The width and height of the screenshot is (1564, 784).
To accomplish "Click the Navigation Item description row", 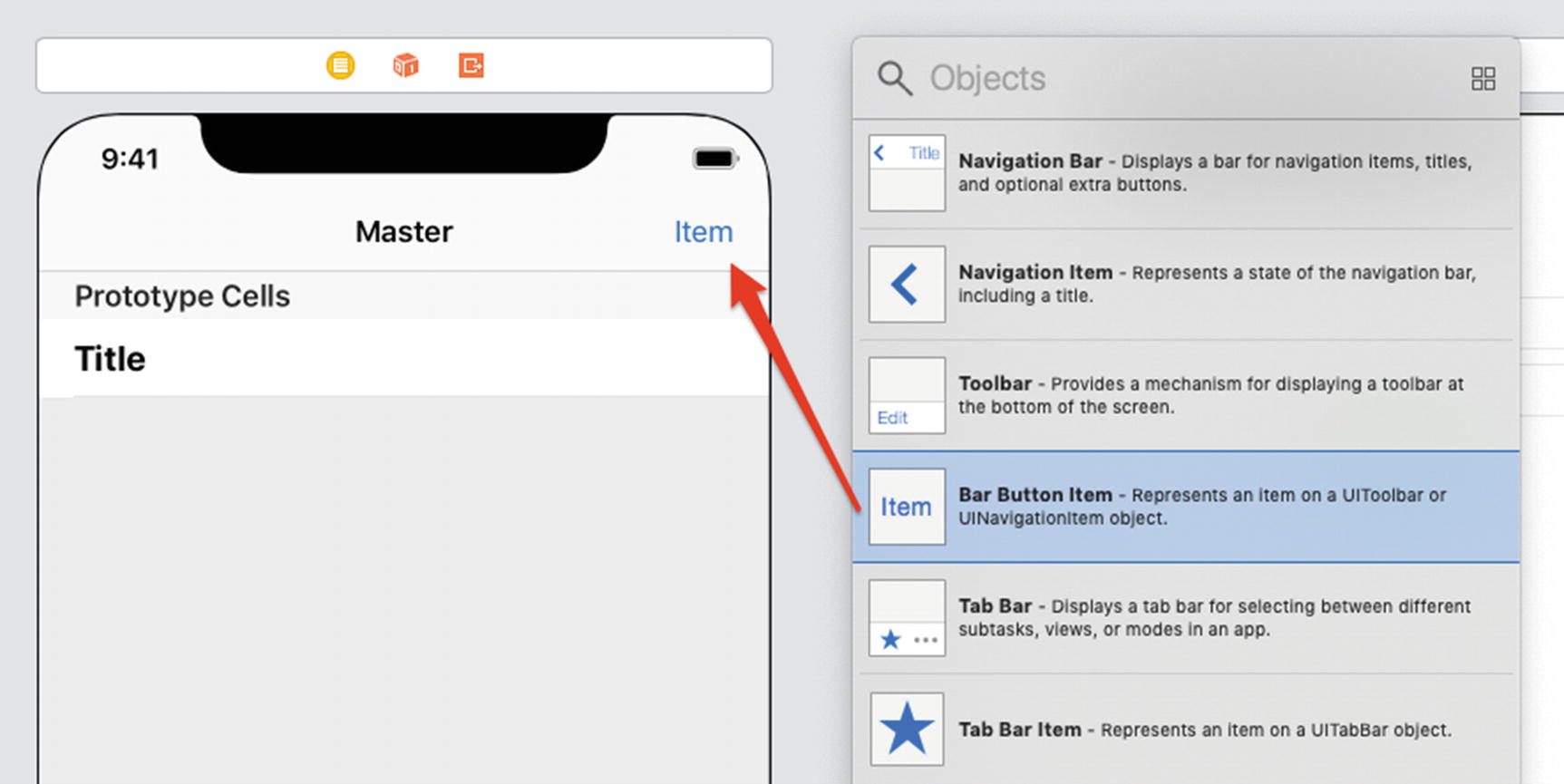I will [1186, 284].
